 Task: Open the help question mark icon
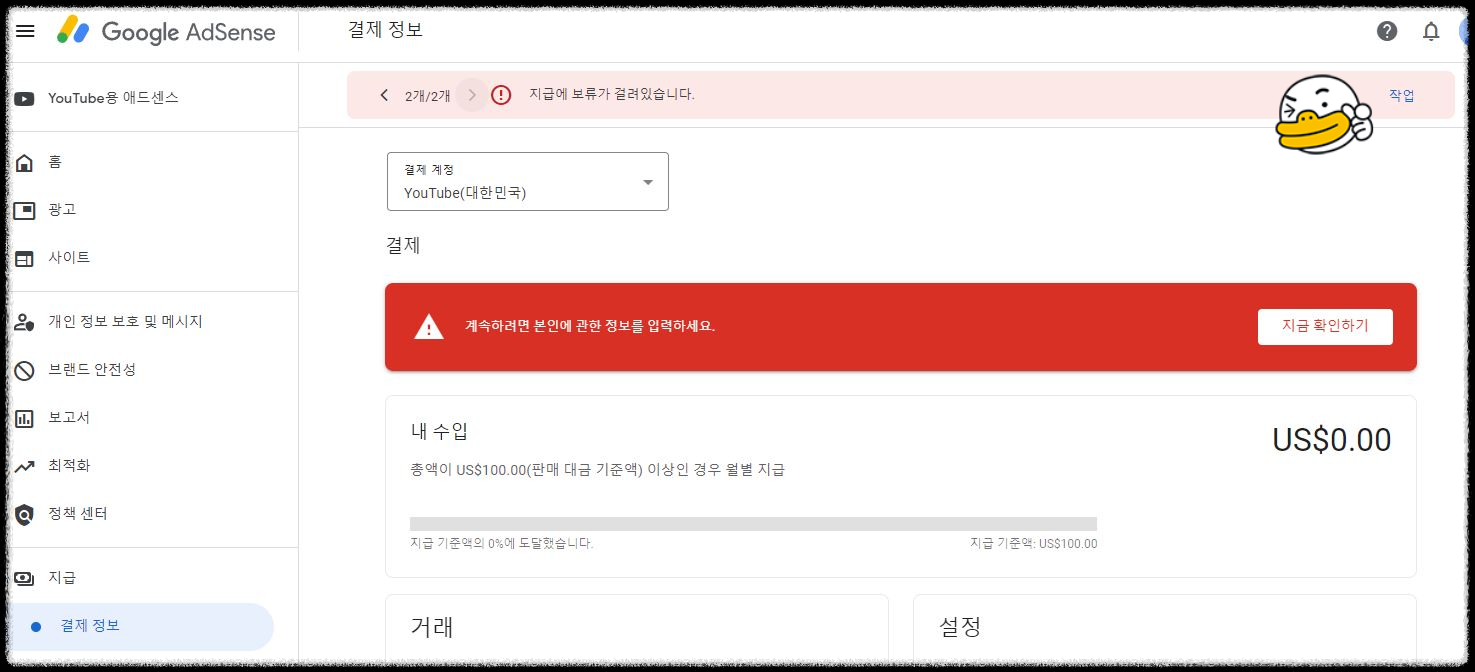[1387, 31]
